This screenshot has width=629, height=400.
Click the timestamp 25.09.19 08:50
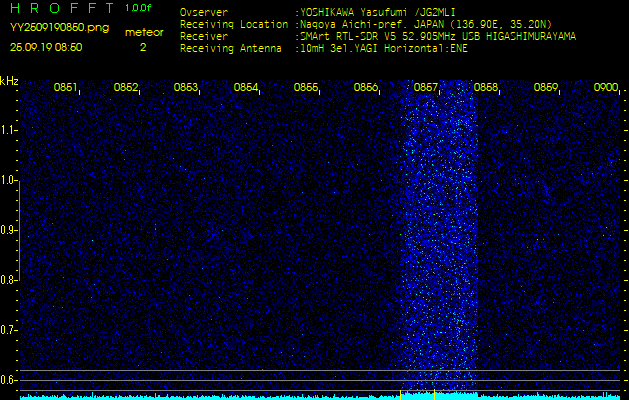[x=46, y=47]
